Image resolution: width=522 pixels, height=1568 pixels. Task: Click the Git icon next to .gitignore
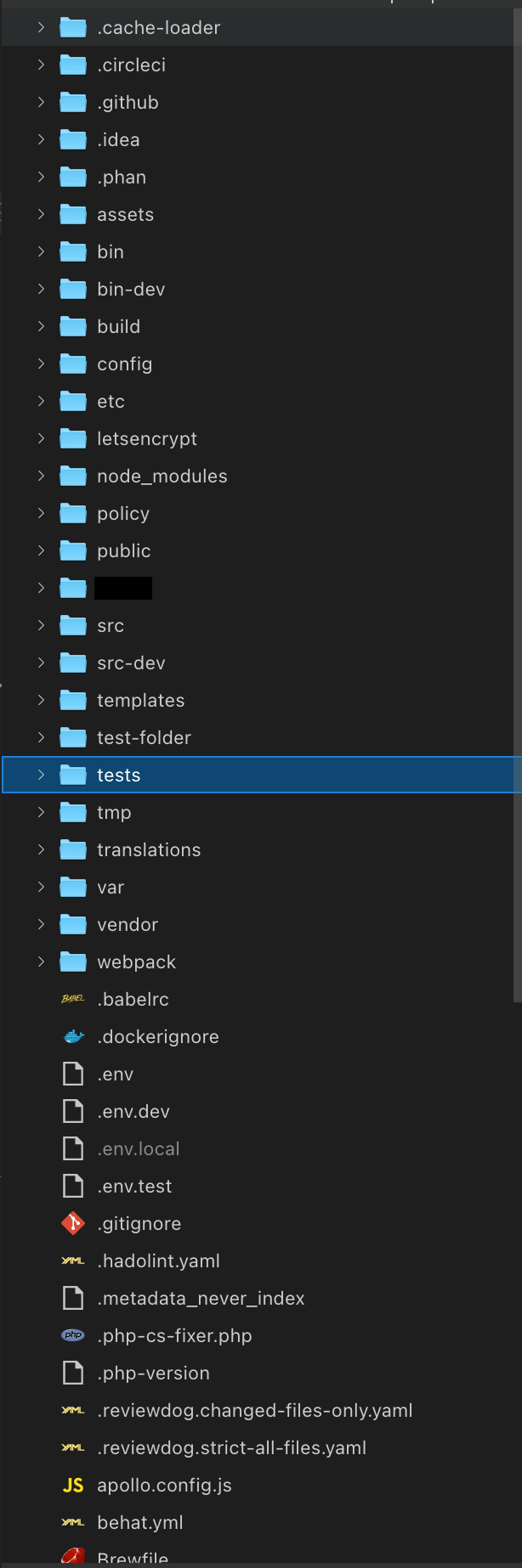pos(73,1223)
